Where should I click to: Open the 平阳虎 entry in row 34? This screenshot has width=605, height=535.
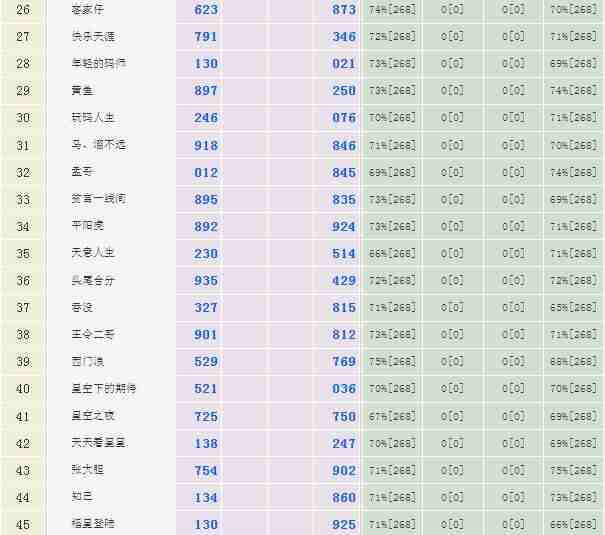(x=85, y=226)
